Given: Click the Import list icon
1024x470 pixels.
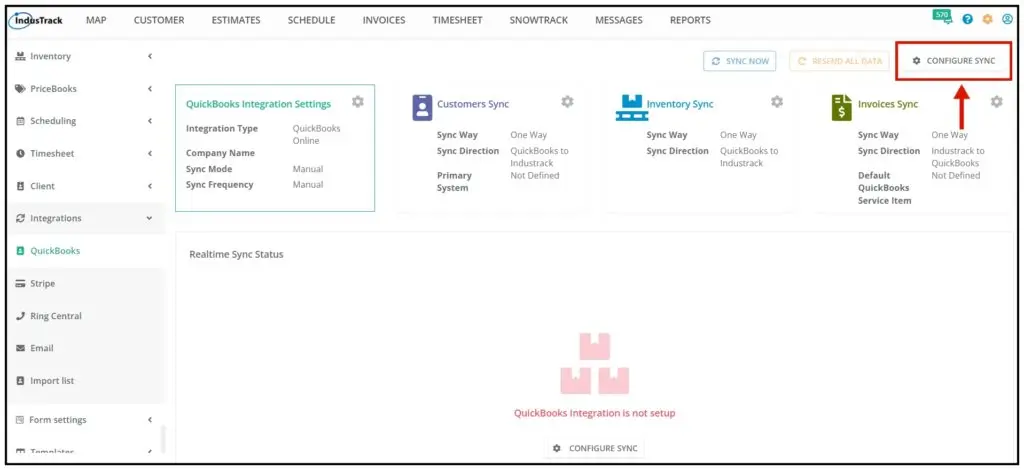Looking at the screenshot, I should [20, 381].
